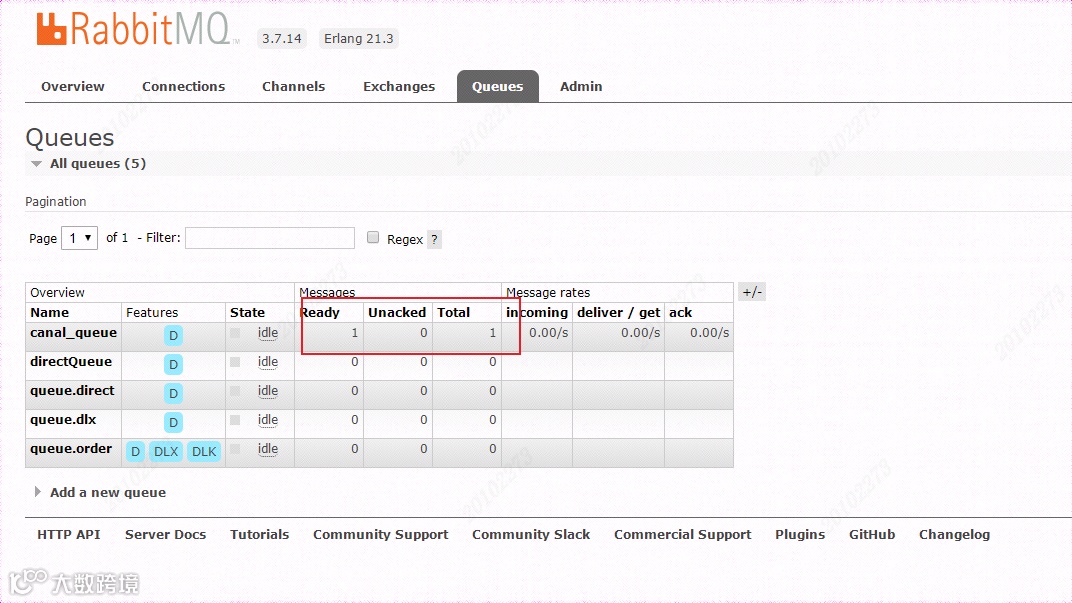Open the Page number dropdown
Viewport: 1072px width, 603px height.
(x=79, y=238)
